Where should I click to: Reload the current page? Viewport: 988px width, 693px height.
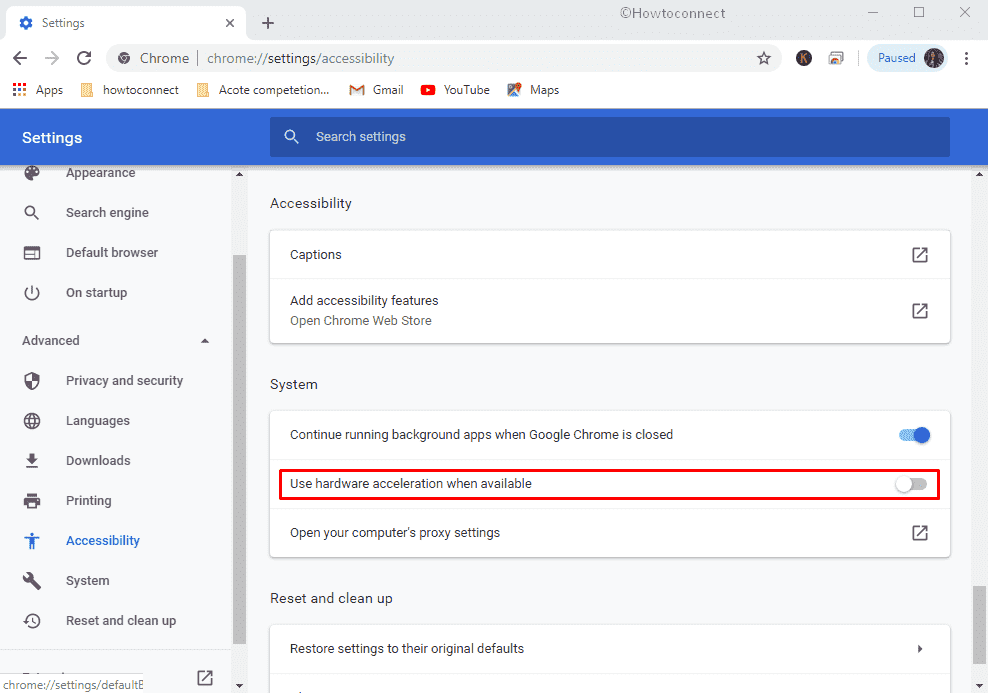click(84, 59)
